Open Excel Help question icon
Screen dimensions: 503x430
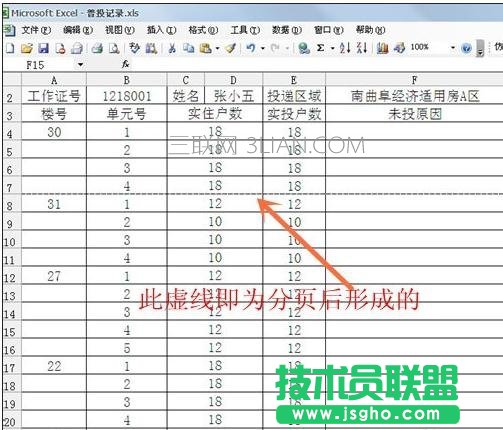466,49
